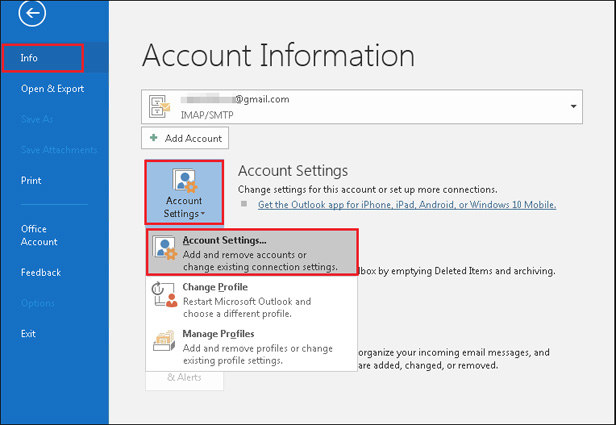Open the Get the Outlook app link
The image size is (616, 425).
coord(407,205)
